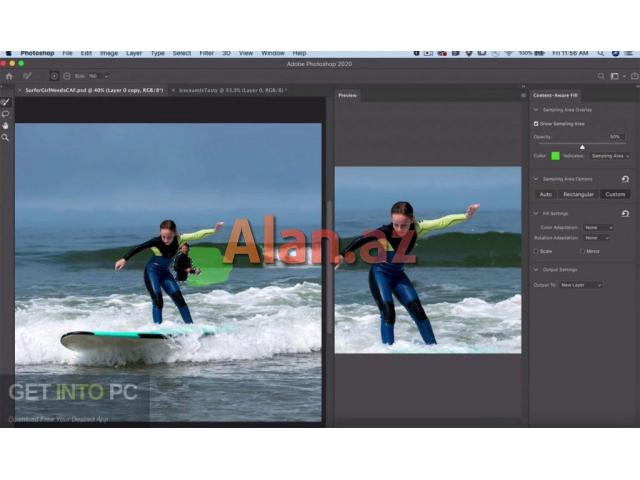Screen dimensions: 640x480
Task: Open the 3D menu
Action: click(x=227, y=53)
